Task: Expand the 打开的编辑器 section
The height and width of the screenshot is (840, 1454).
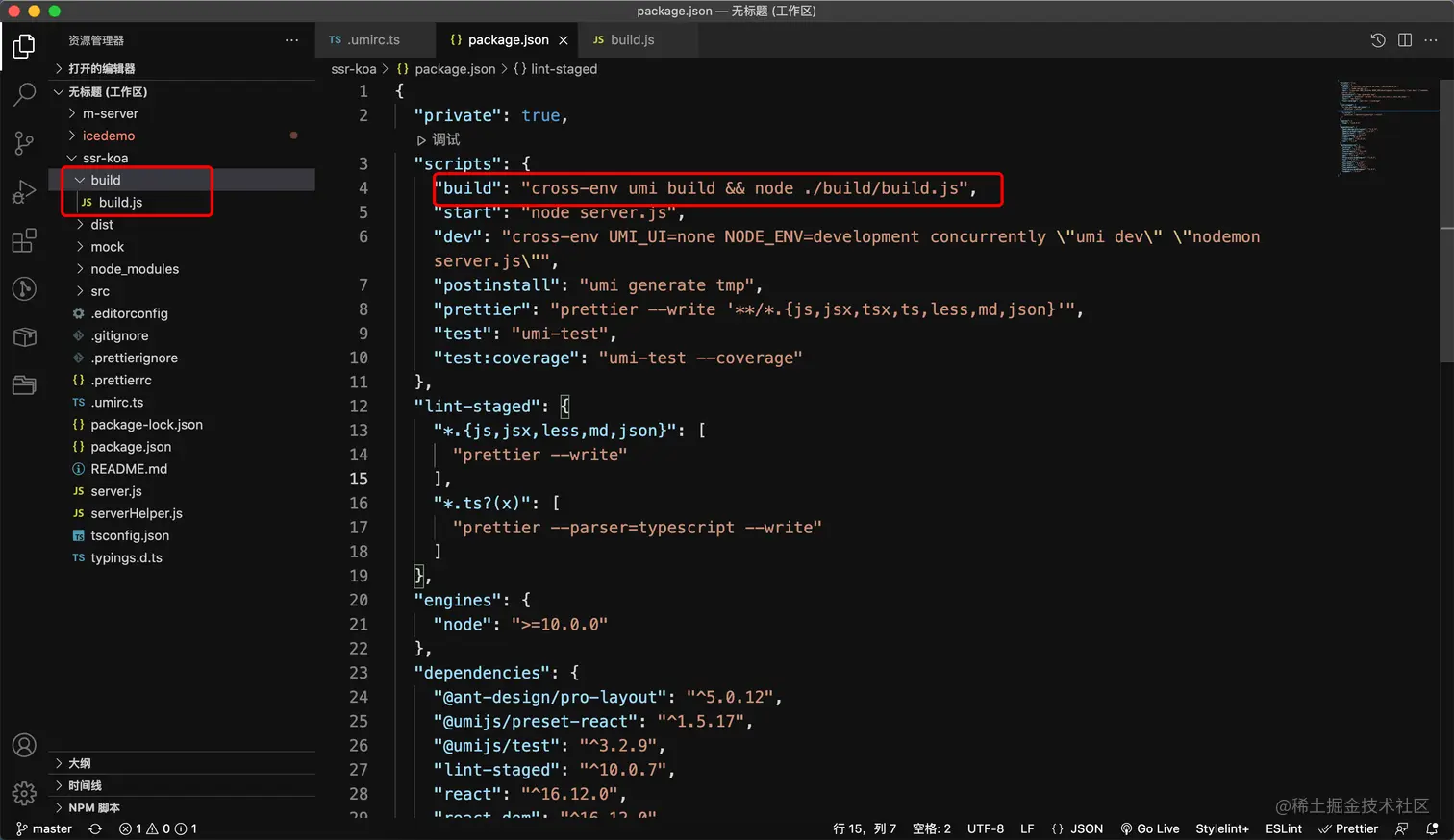Action: tap(183, 68)
